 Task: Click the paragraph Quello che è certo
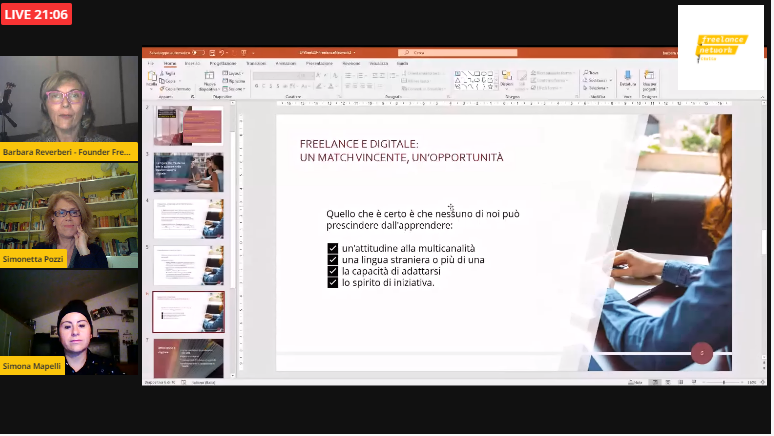pyautogui.click(x=423, y=219)
